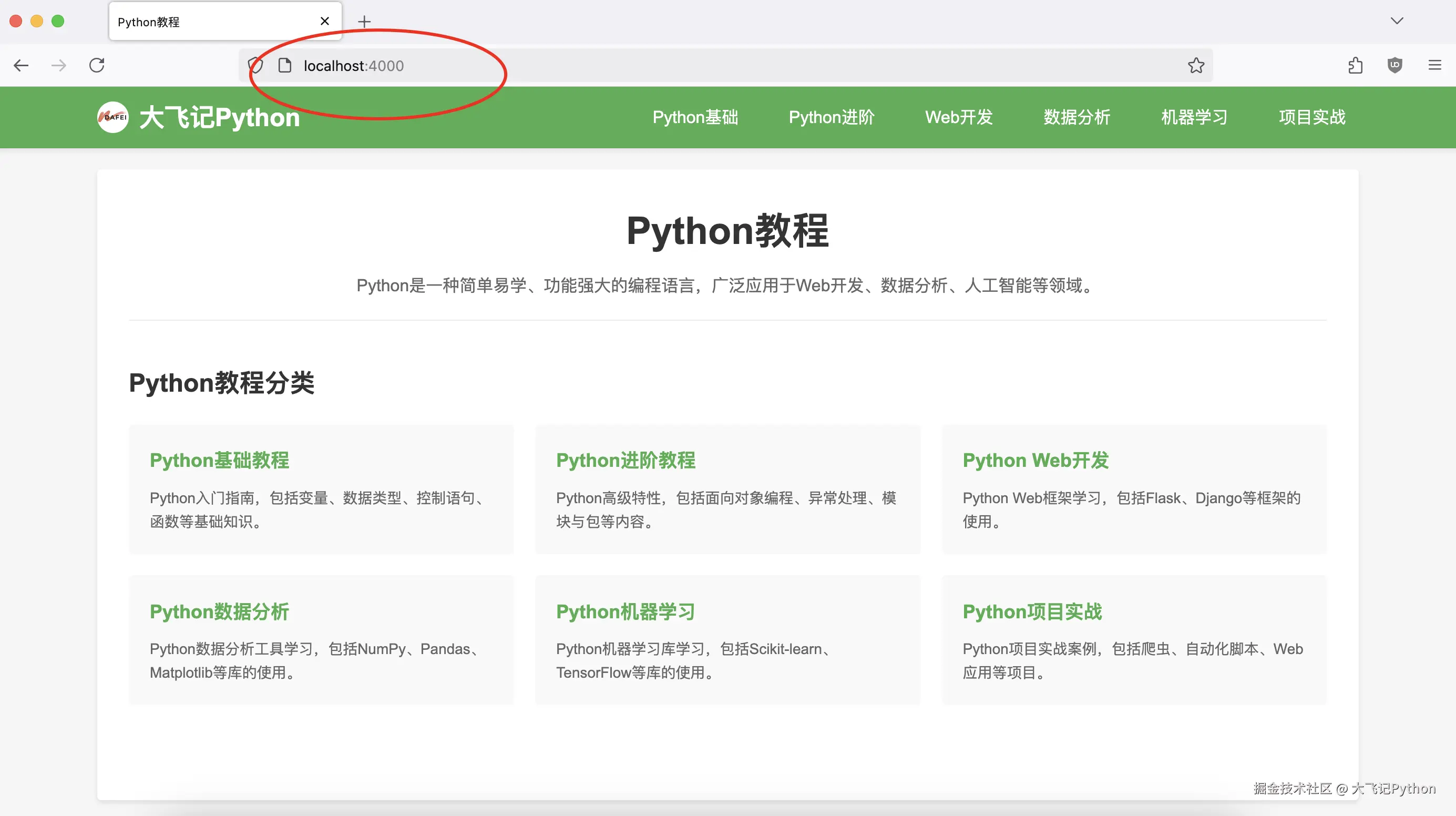Click the page info document icon
Viewport: 1456px width, 816px height.
pos(285,66)
